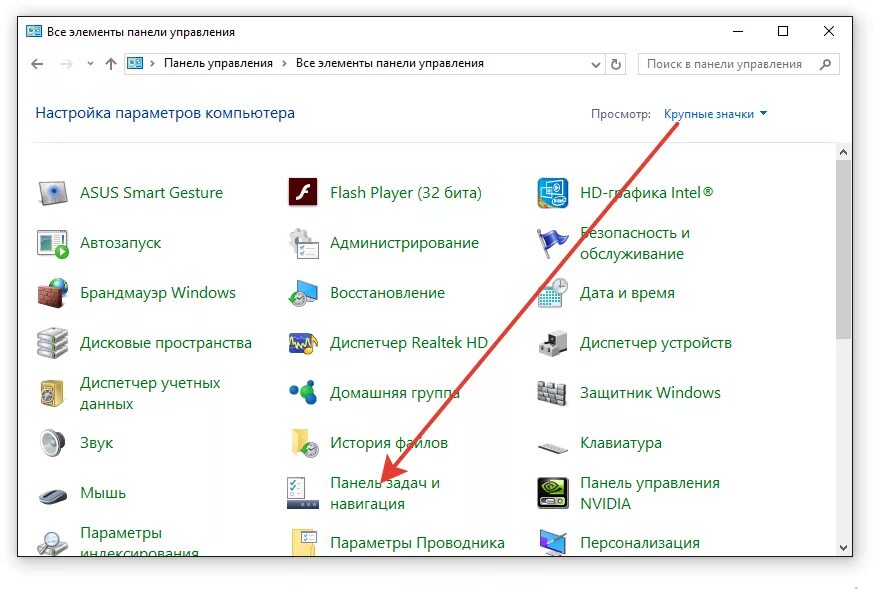Click the Автозапуск icon
874x589 pixels.
point(53,244)
